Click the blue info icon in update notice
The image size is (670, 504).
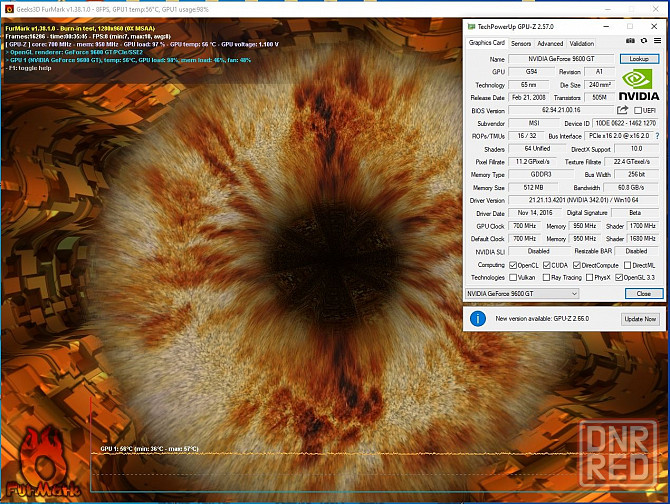pyautogui.click(x=478, y=319)
